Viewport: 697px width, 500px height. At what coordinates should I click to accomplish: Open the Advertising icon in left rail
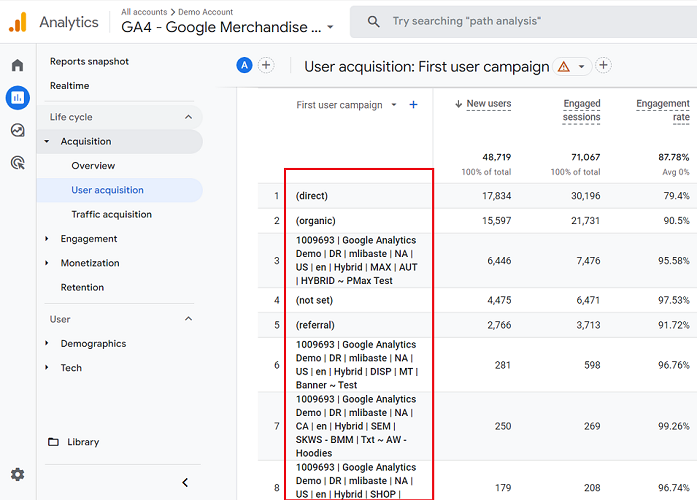coord(17,162)
